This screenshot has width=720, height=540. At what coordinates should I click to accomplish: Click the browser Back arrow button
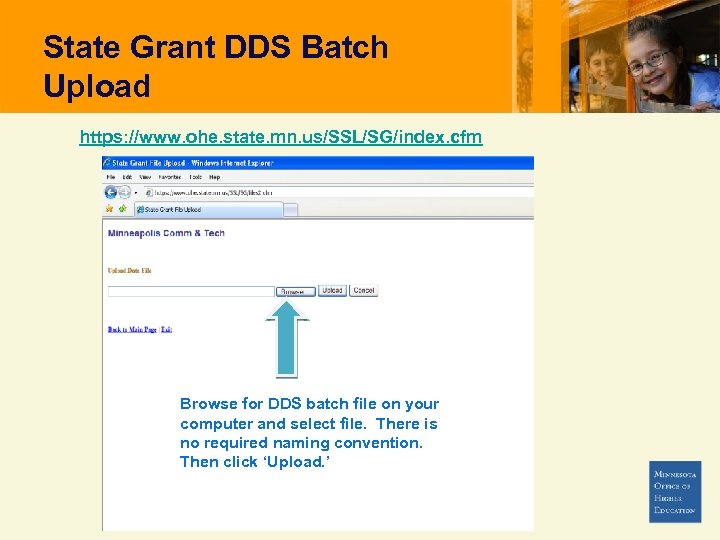tap(111, 192)
